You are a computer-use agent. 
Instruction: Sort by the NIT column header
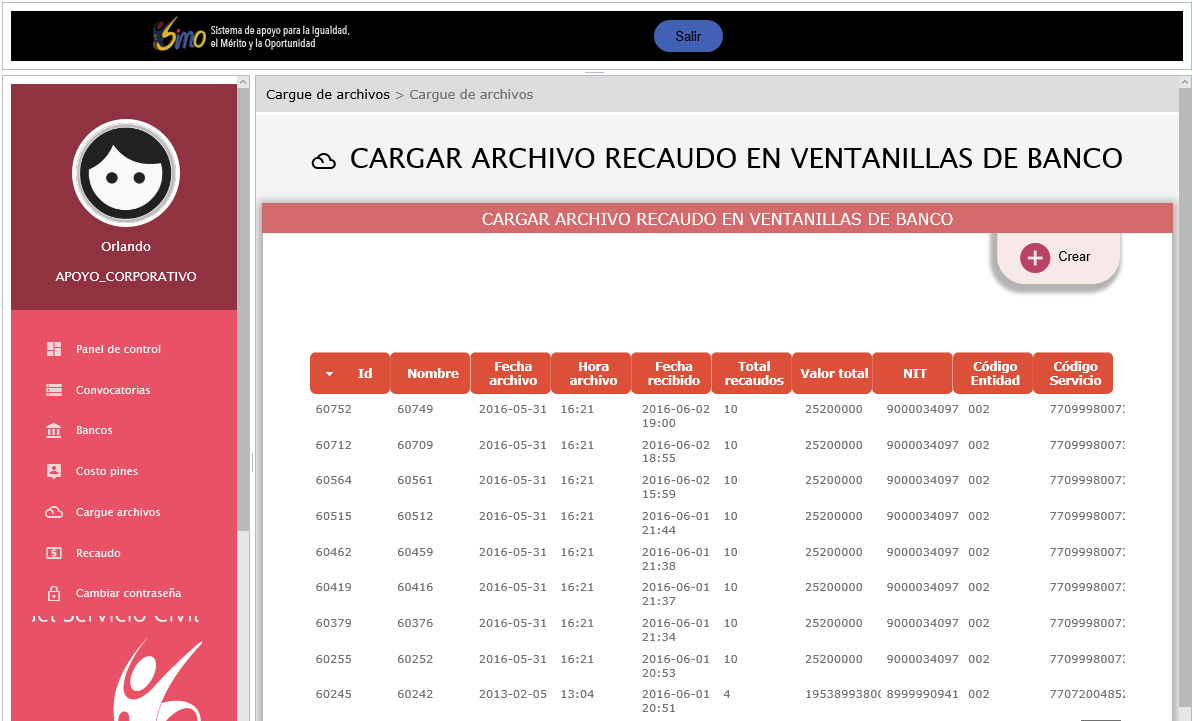[914, 373]
